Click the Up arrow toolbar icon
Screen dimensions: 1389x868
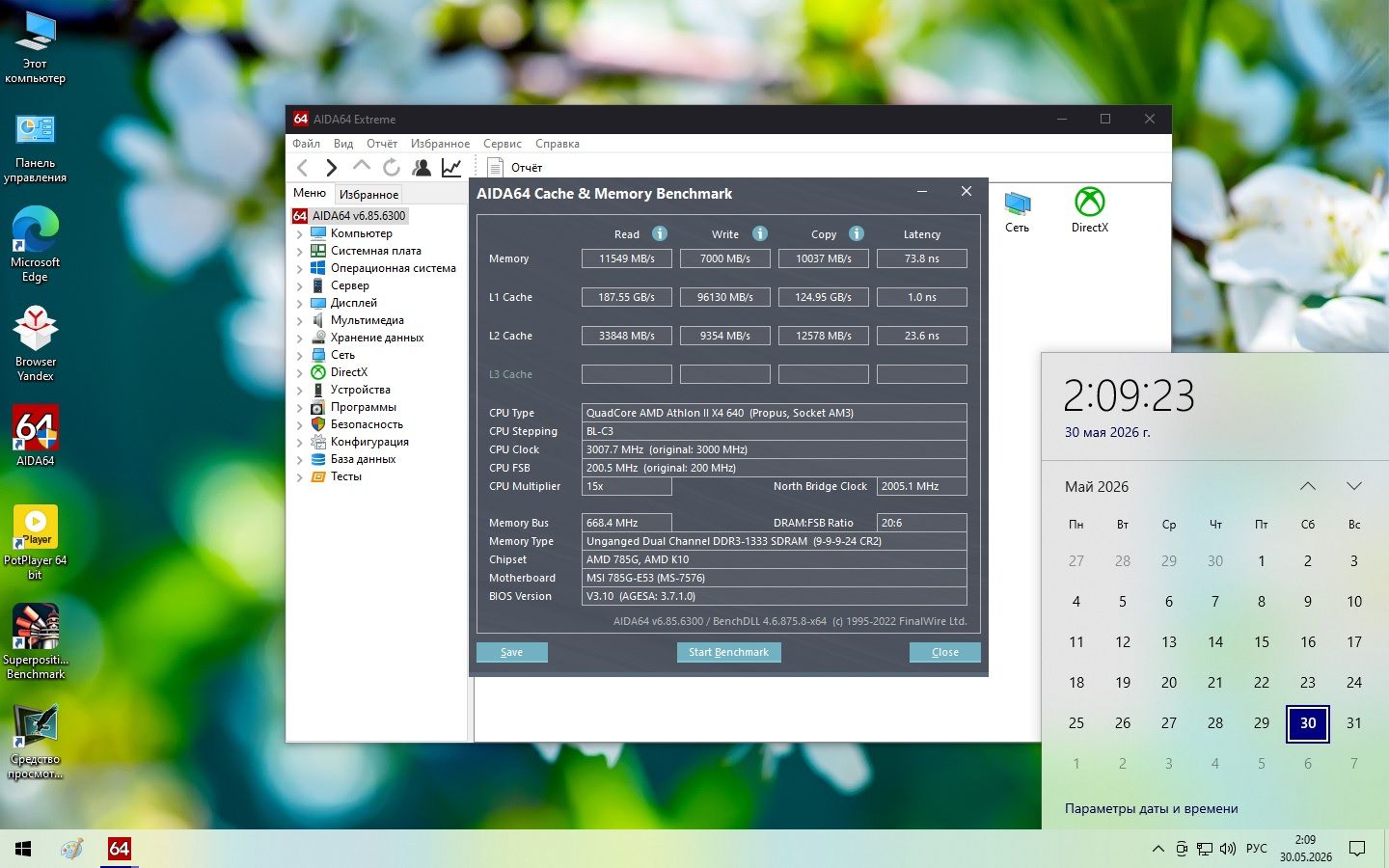point(361,166)
